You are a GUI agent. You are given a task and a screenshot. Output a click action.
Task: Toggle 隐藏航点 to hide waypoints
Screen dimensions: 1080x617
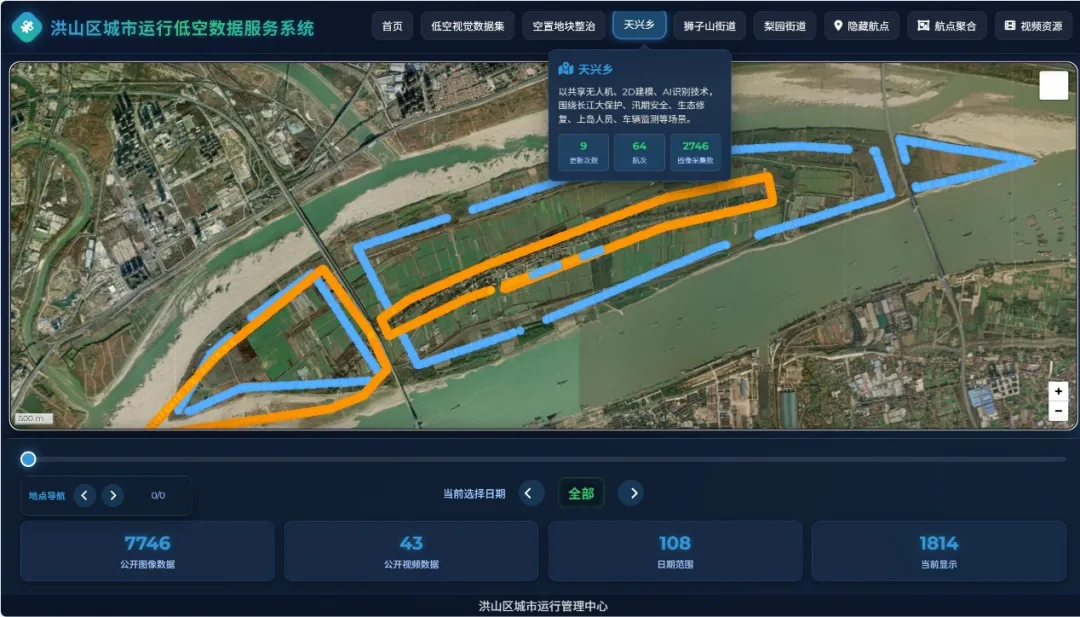(862, 26)
